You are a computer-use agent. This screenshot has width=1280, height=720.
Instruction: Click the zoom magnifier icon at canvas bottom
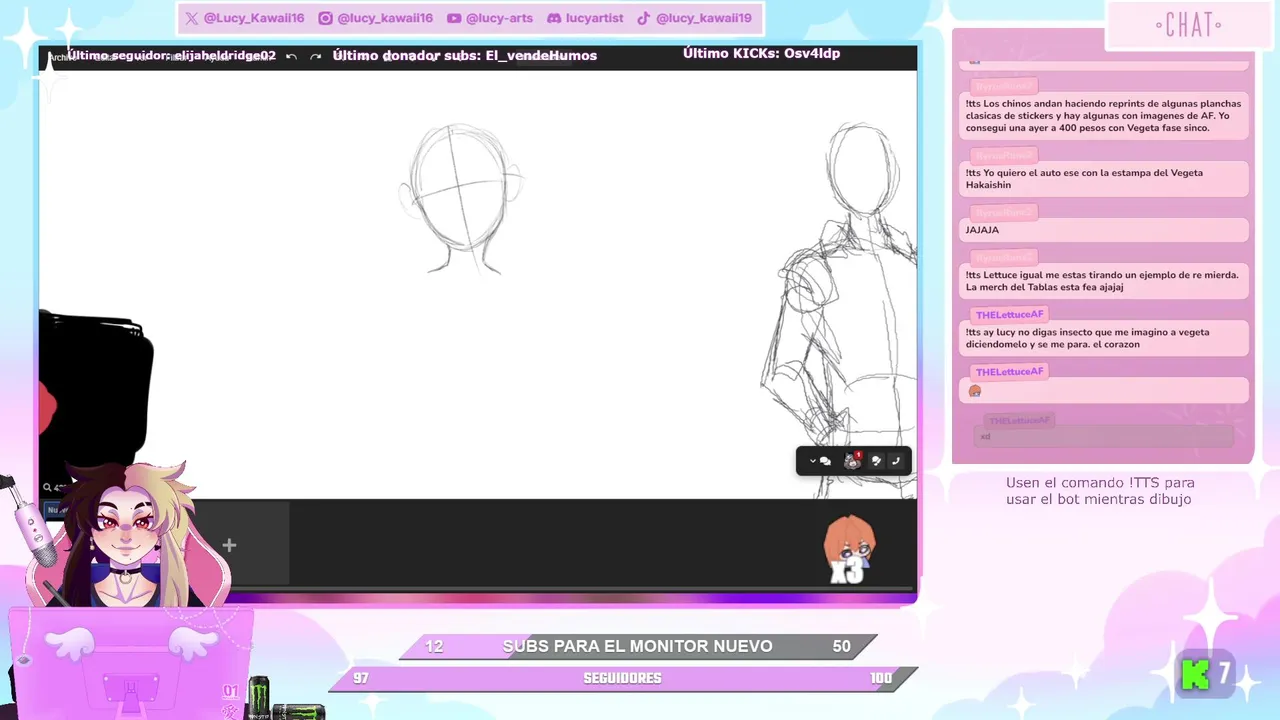[x=47, y=488]
